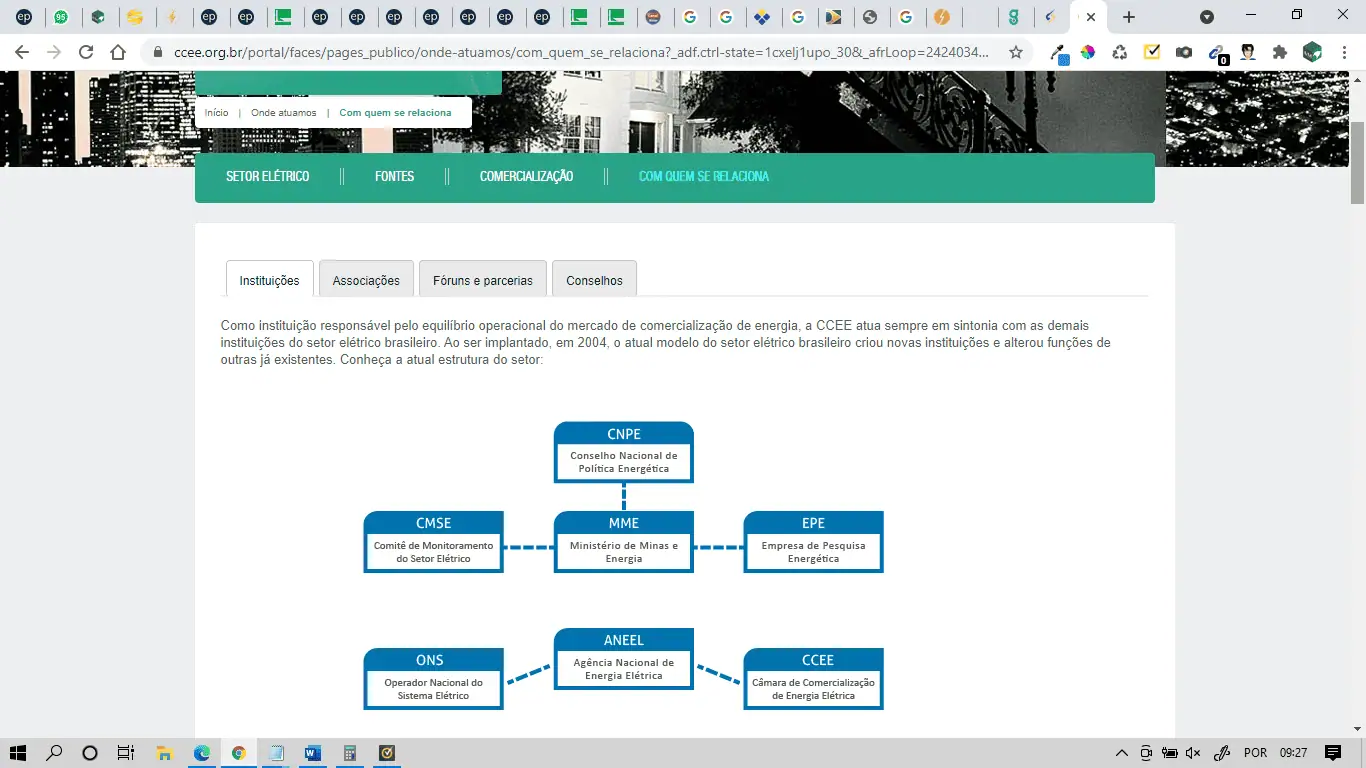Open the browser home page
The image size is (1366, 768).
click(x=118, y=52)
